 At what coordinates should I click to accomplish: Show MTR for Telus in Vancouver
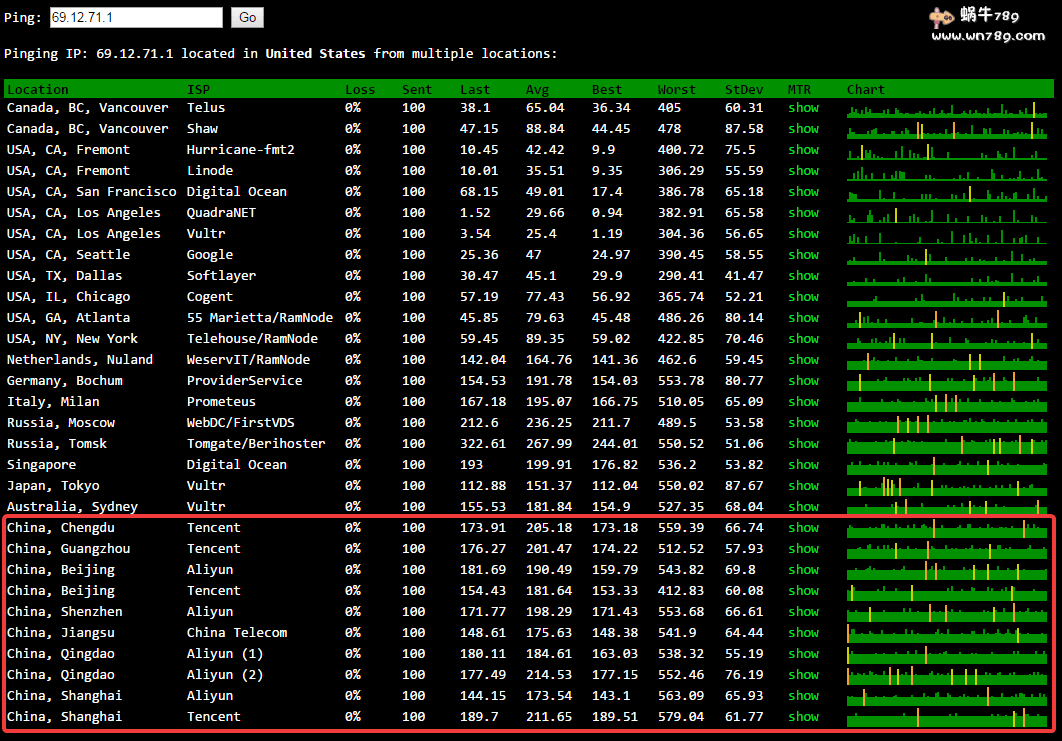pyautogui.click(x=803, y=107)
